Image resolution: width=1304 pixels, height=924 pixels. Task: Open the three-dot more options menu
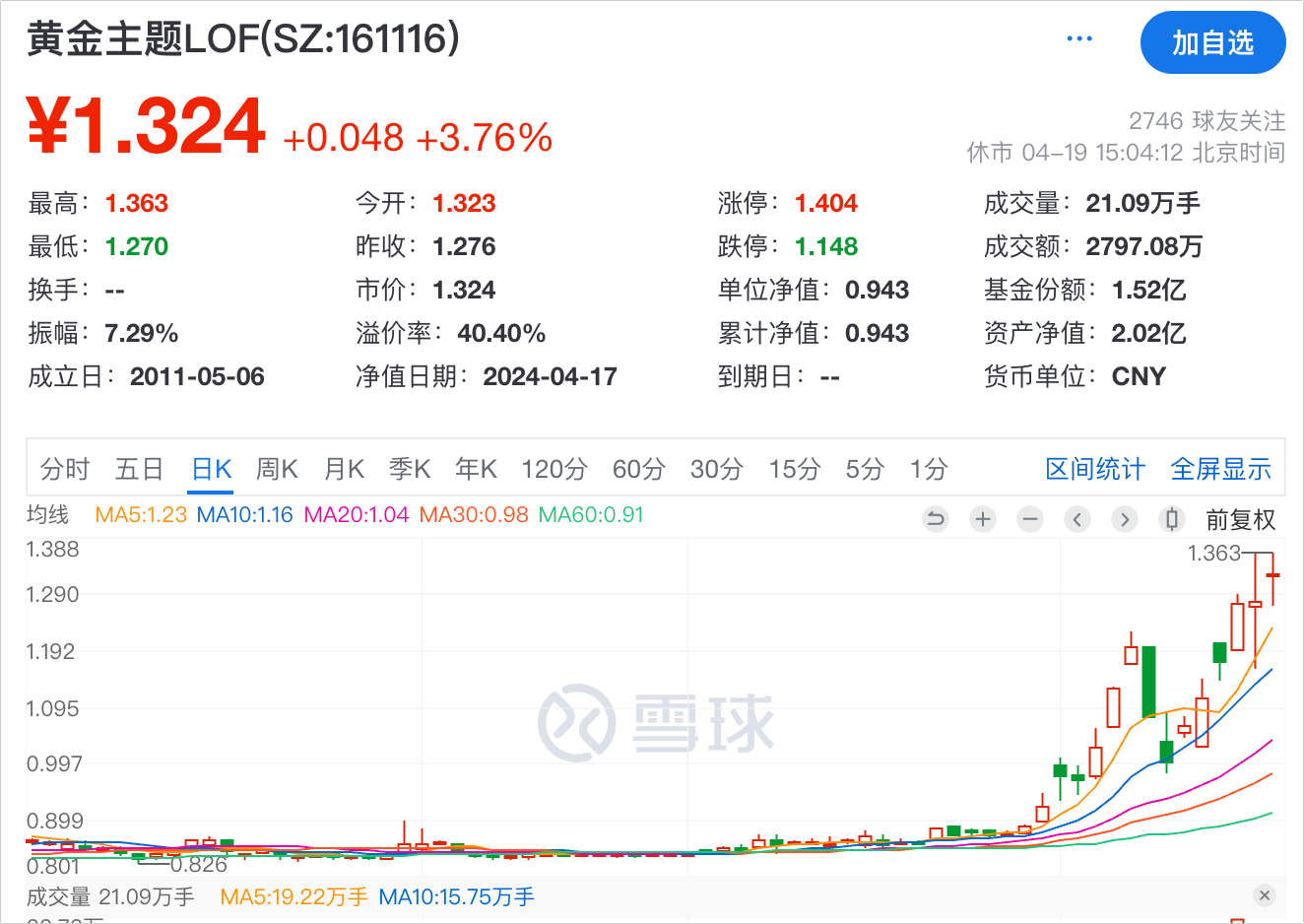click(1079, 39)
